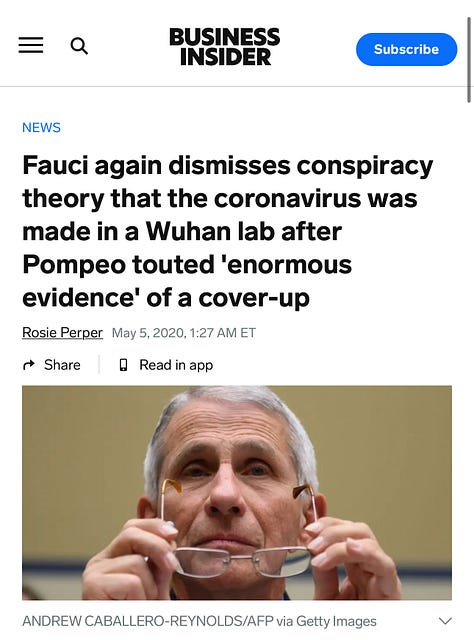Open the NEWS section link
This screenshot has width=474, height=640.
point(41,127)
